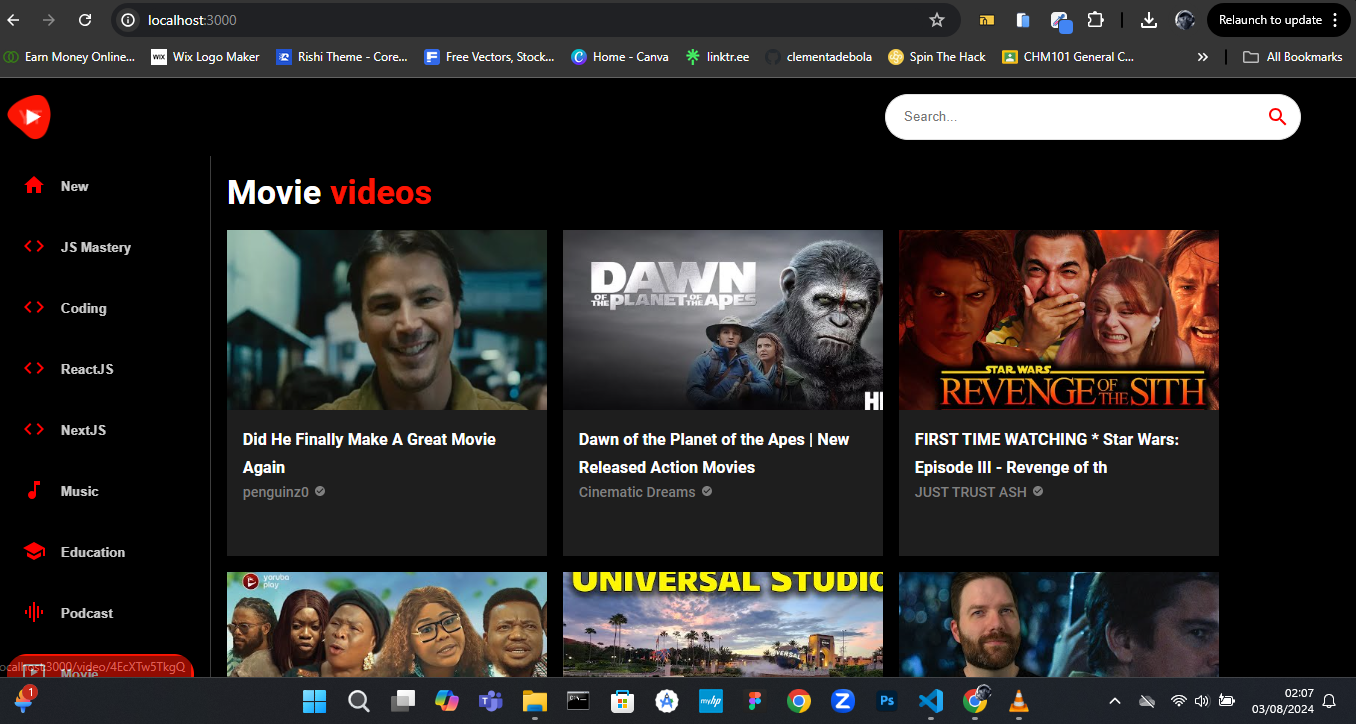Open Task View on taskbar
This screenshot has height=724, width=1356.
pos(402,701)
